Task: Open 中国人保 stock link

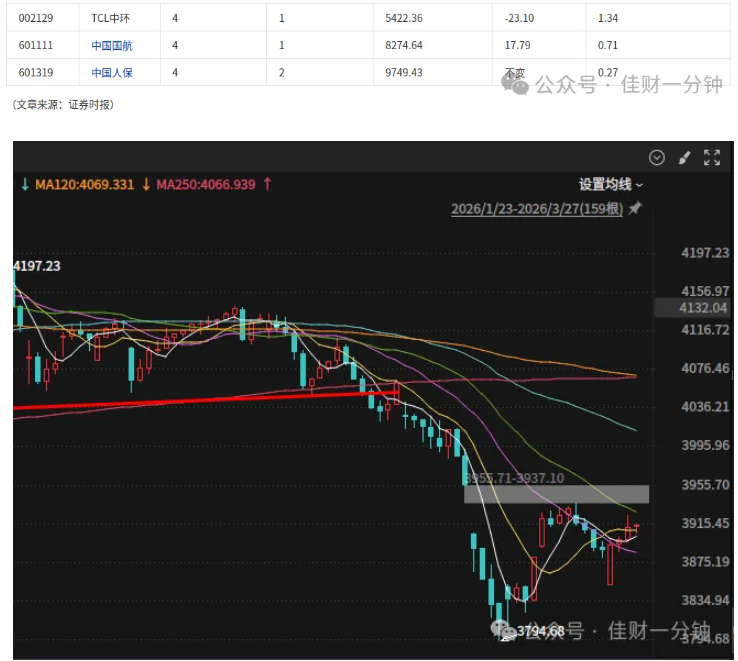Action: coord(112,73)
